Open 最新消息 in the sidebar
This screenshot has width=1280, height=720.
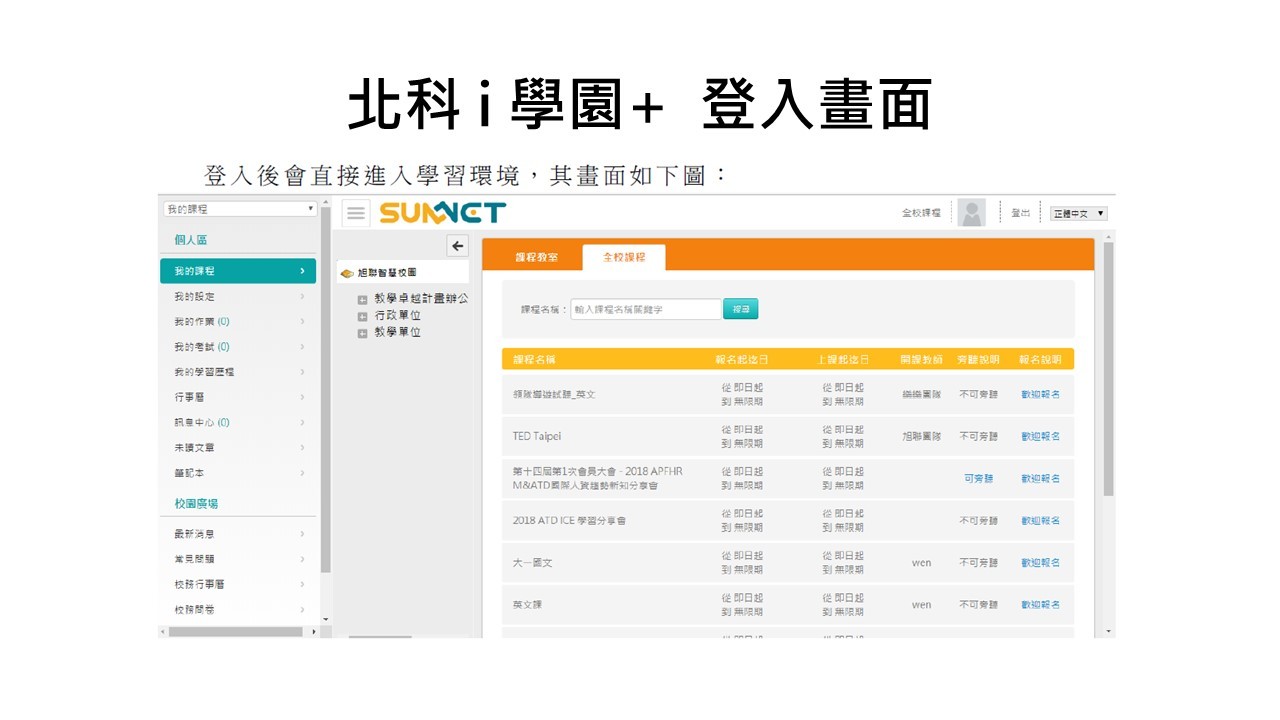coord(238,534)
